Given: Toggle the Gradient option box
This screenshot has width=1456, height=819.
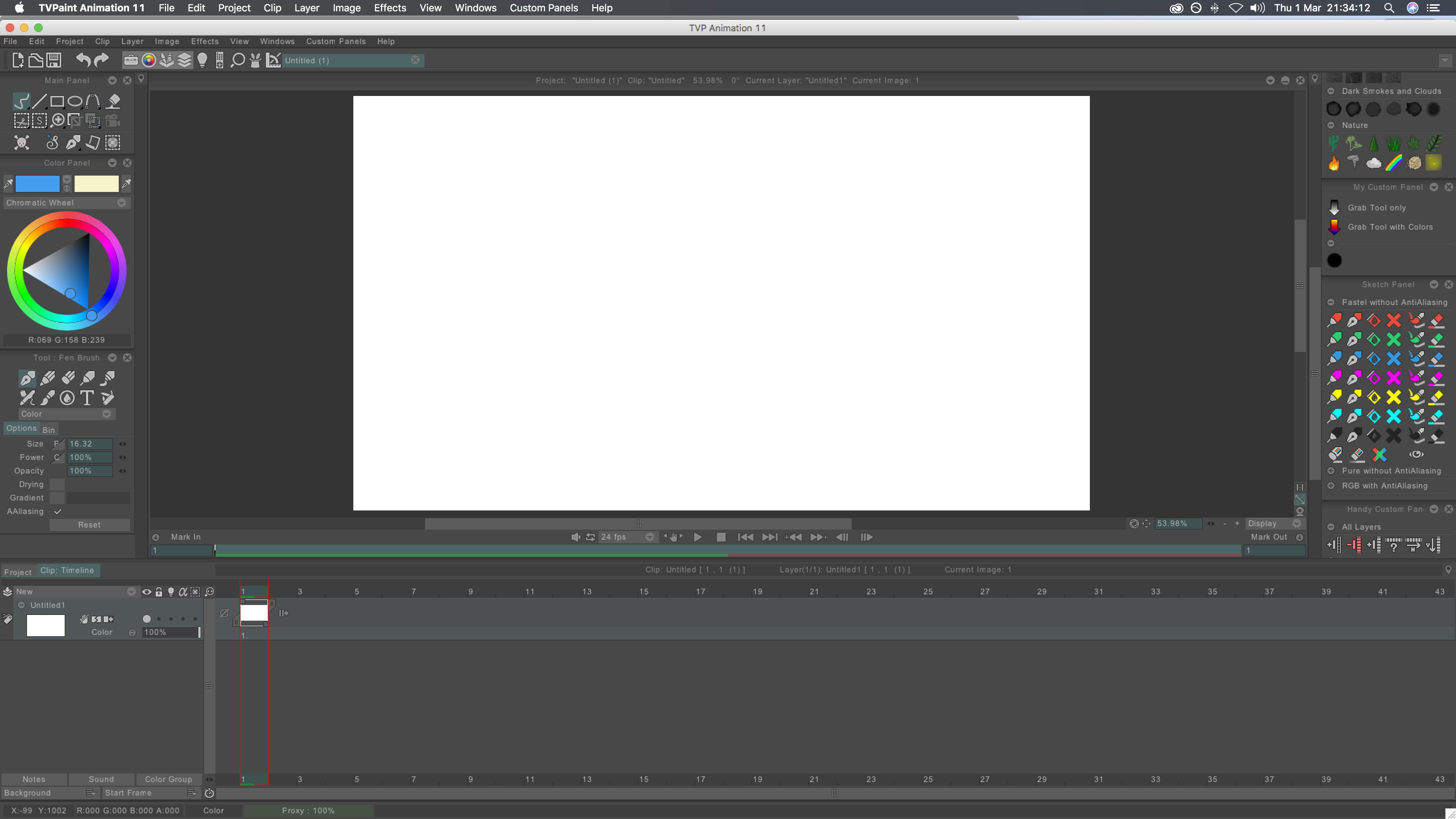Looking at the screenshot, I should (x=57, y=498).
